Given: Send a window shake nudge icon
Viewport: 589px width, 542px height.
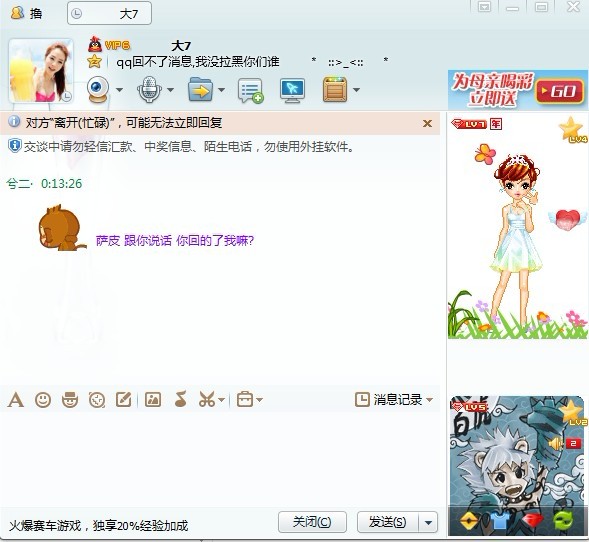Looking at the screenshot, I should pos(97,400).
